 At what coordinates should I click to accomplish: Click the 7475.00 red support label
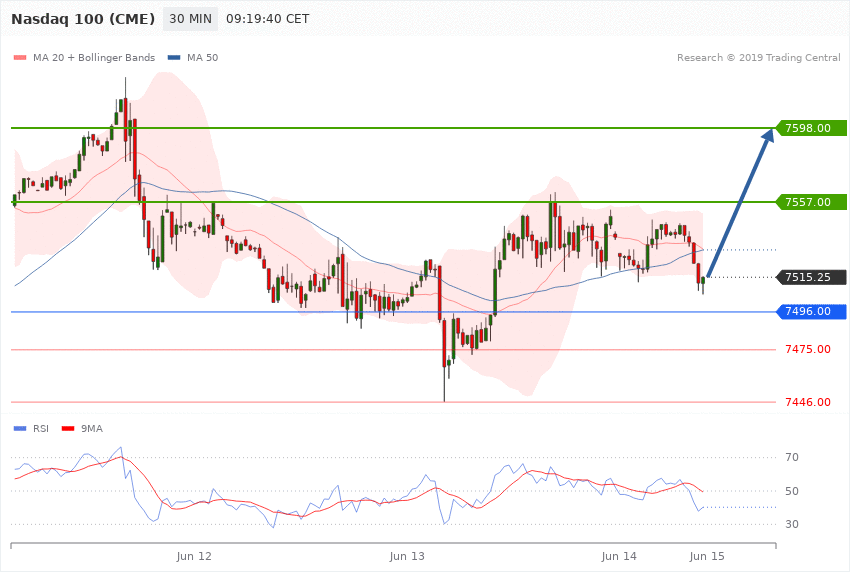[808, 350]
